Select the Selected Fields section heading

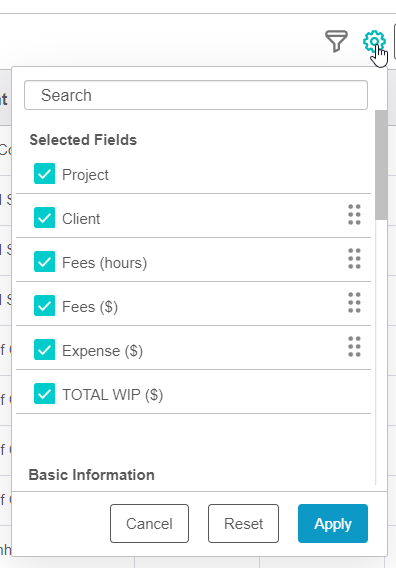pos(83,140)
